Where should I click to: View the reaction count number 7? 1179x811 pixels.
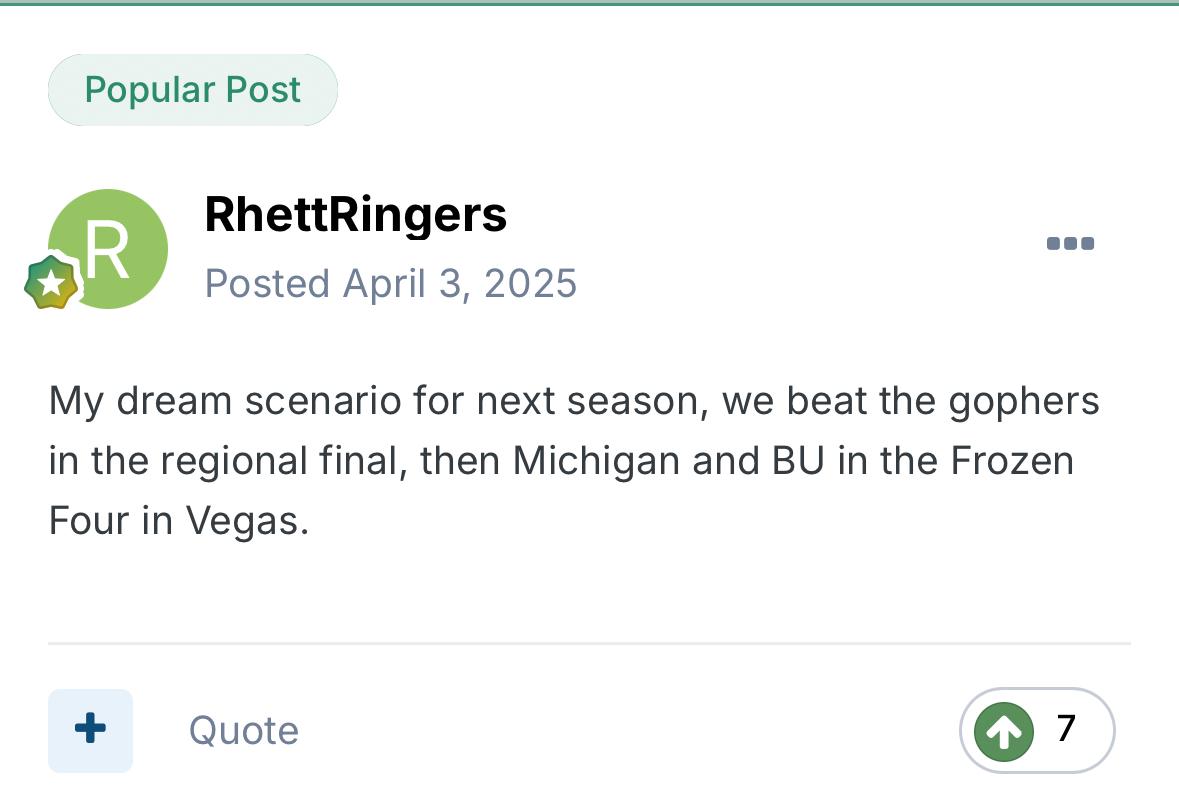click(x=1066, y=729)
